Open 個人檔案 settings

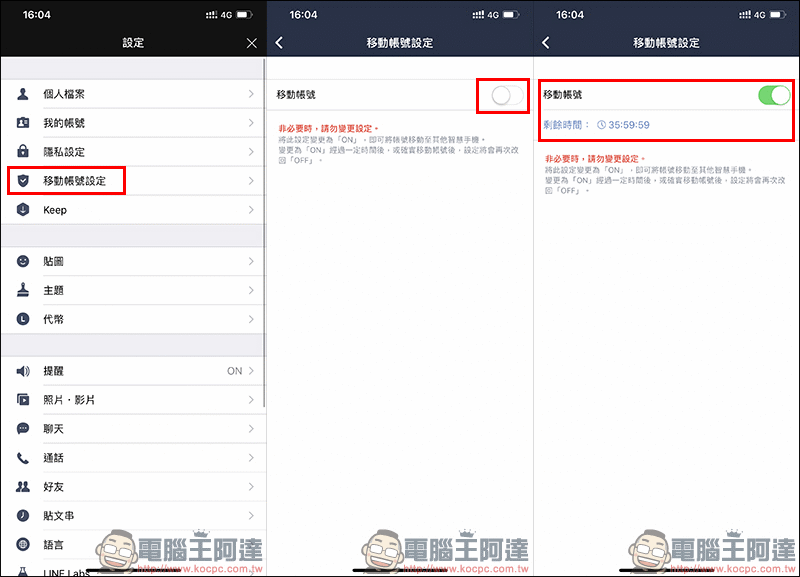[133, 94]
